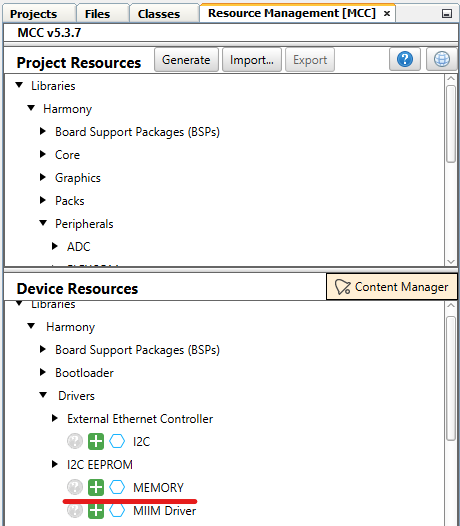Expand the Bootloader node

[x=43, y=372]
